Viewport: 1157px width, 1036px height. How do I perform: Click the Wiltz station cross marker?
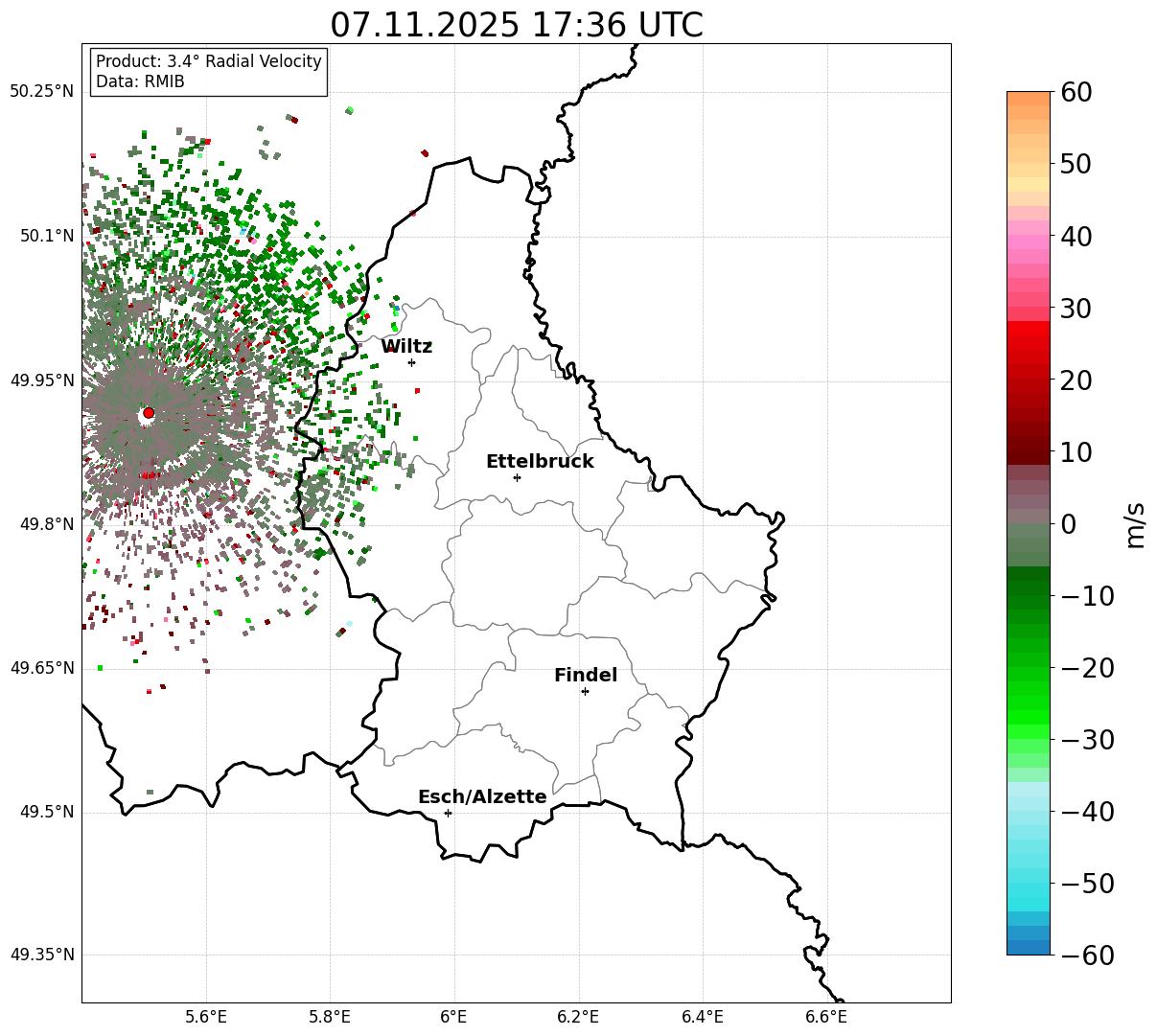coord(411,362)
